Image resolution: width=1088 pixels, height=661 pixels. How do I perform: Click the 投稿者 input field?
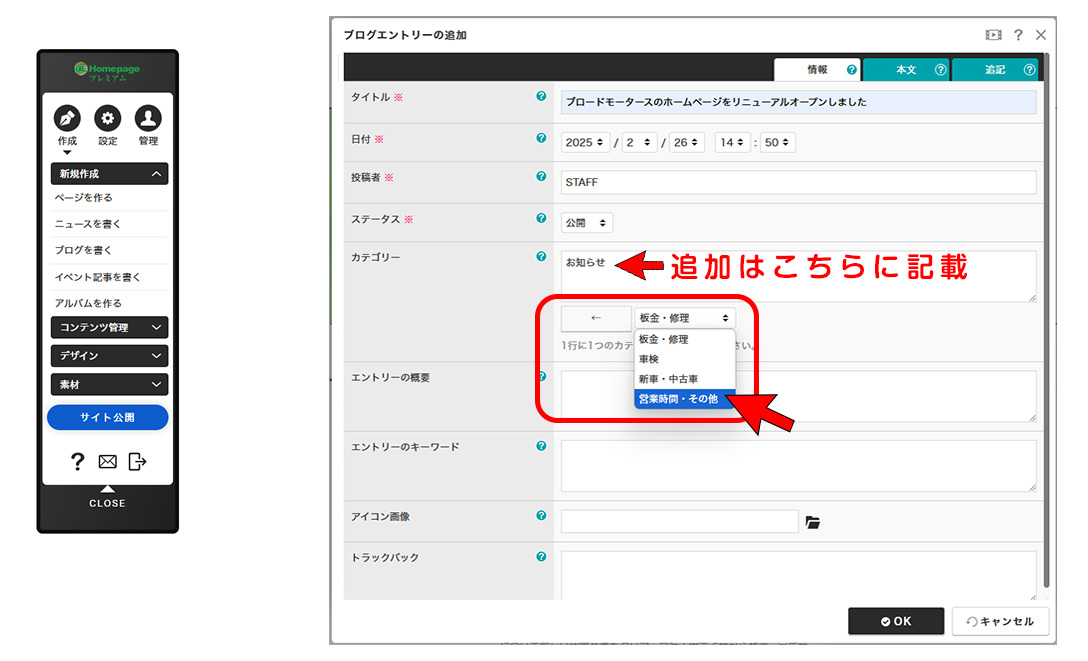point(798,182)
